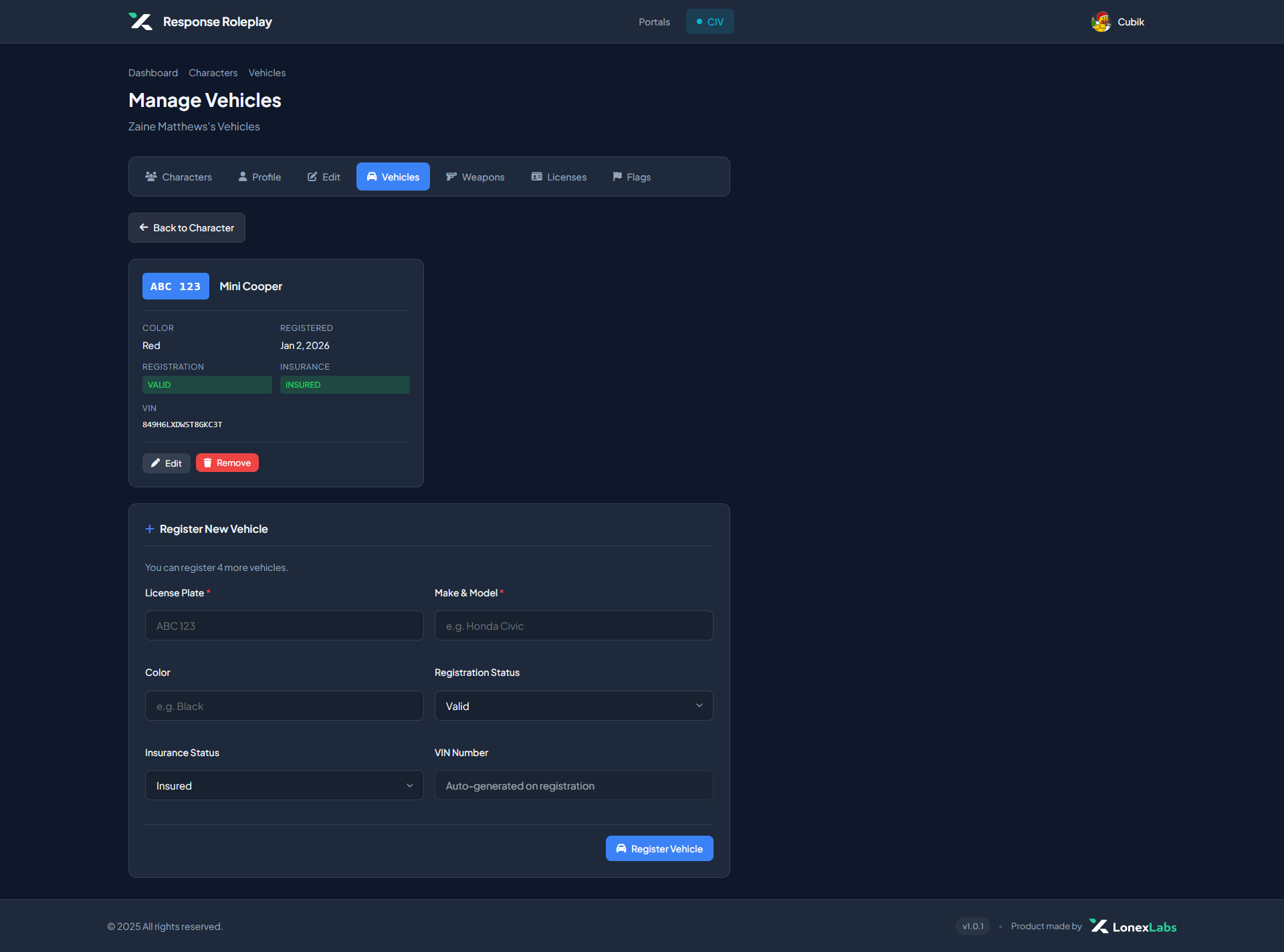Open the Cubik user avatar
Image resolution: width=1284 pixels, height=952 pixels.
[x=1101, y=22]
